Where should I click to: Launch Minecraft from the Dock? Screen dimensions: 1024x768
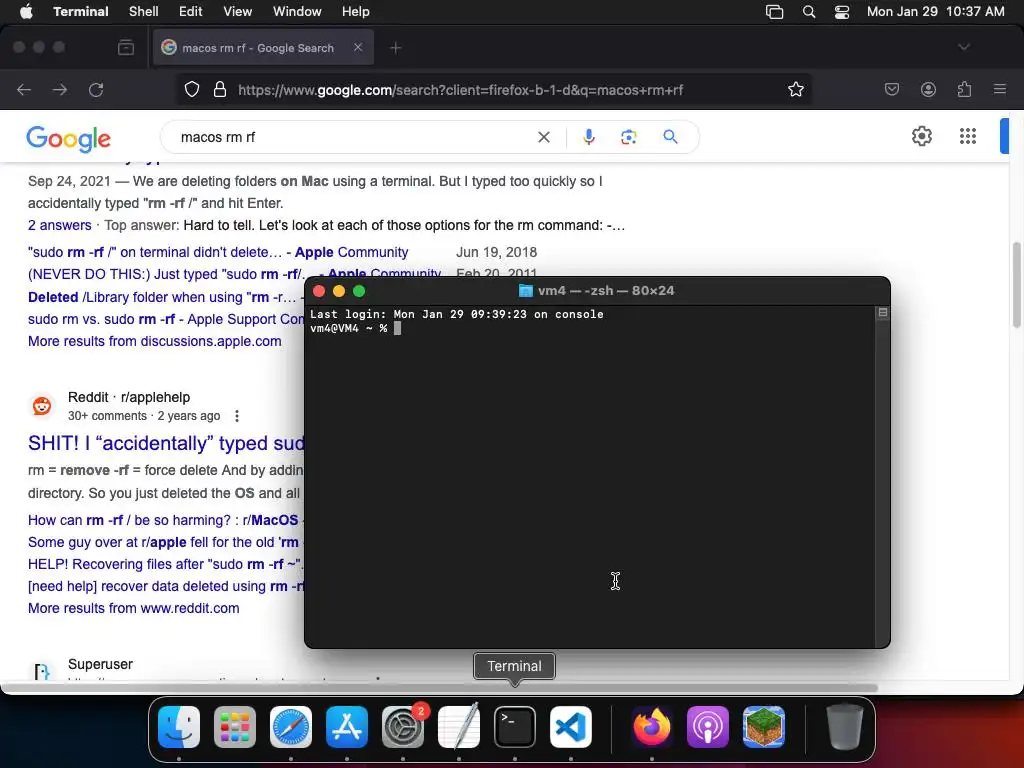[x=764, y=727]
